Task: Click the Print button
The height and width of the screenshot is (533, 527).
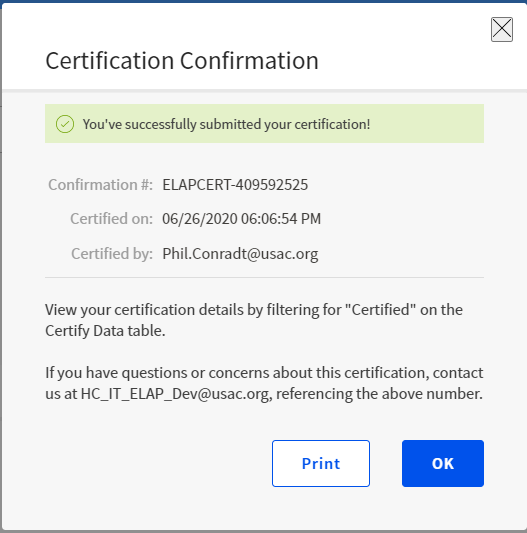Action: pos(321,463)
